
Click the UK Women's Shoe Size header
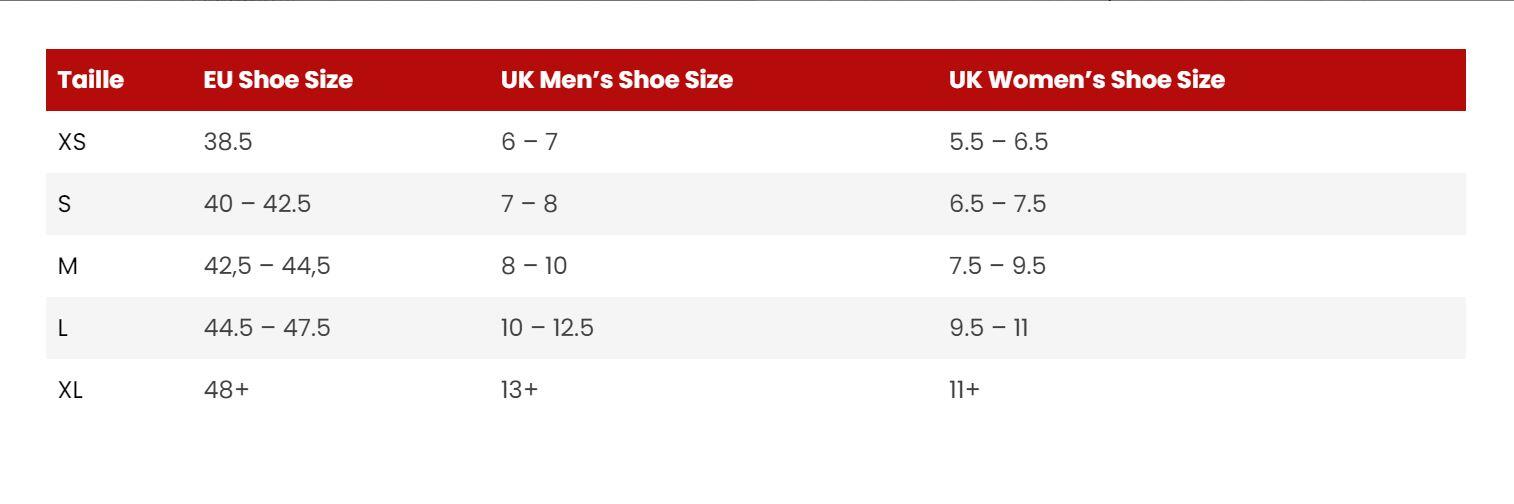tap(1087, 80)
